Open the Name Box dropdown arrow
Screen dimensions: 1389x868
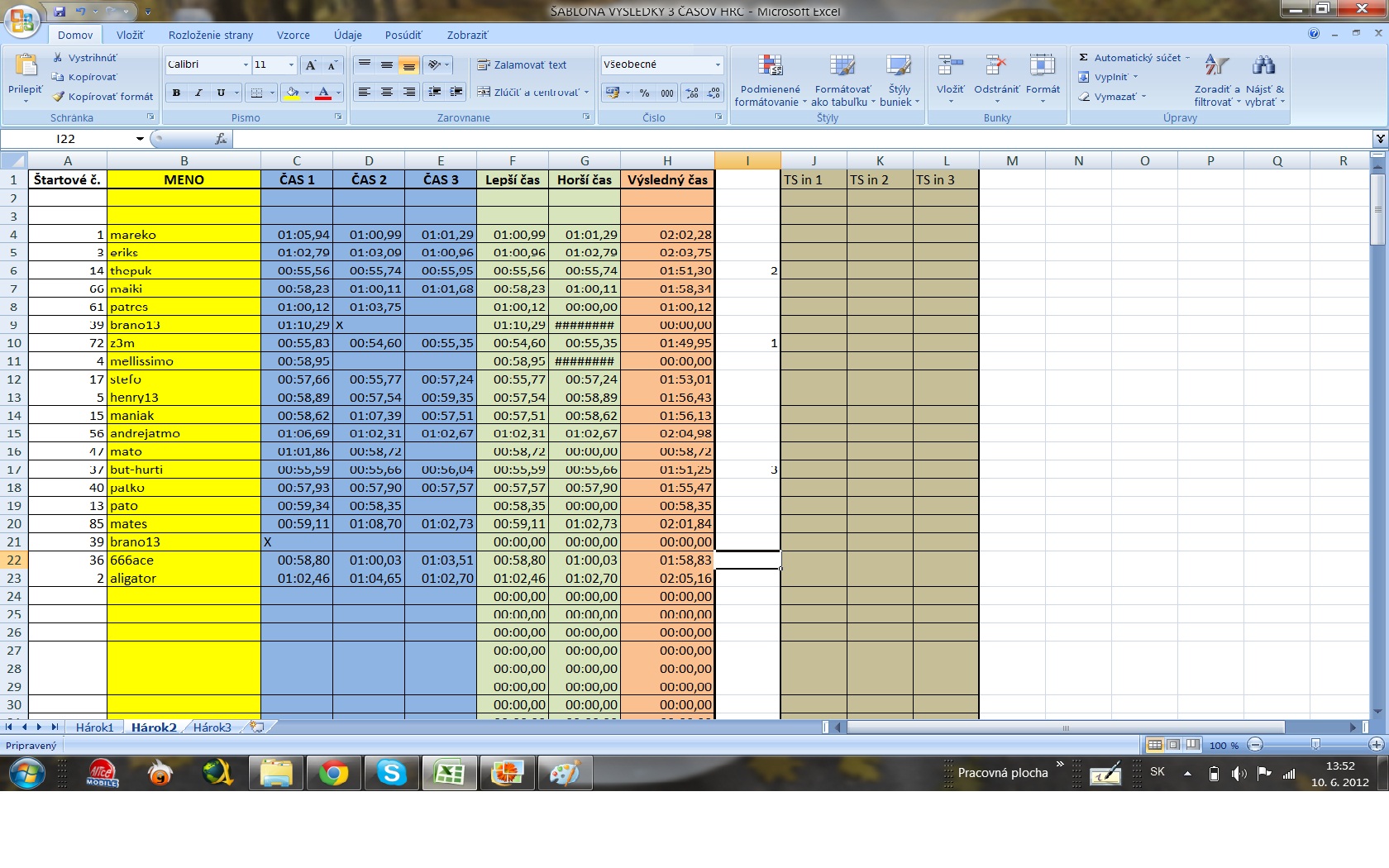pos(140,139)
